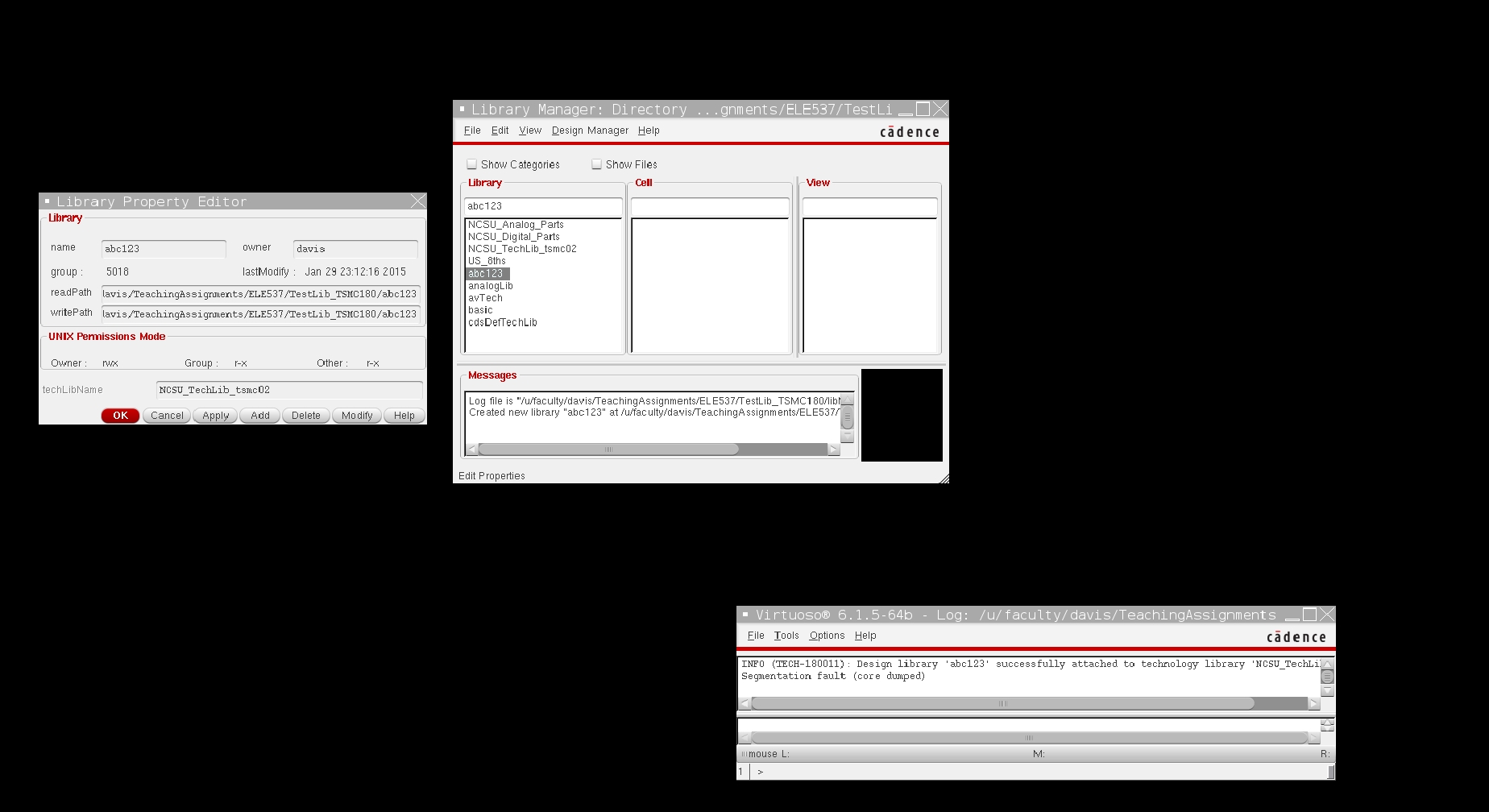The width and height of the screenshot is (1489, 812).
Task: Click Virtuoso log horizontal scrollbar
Action: coord(1002,704)
